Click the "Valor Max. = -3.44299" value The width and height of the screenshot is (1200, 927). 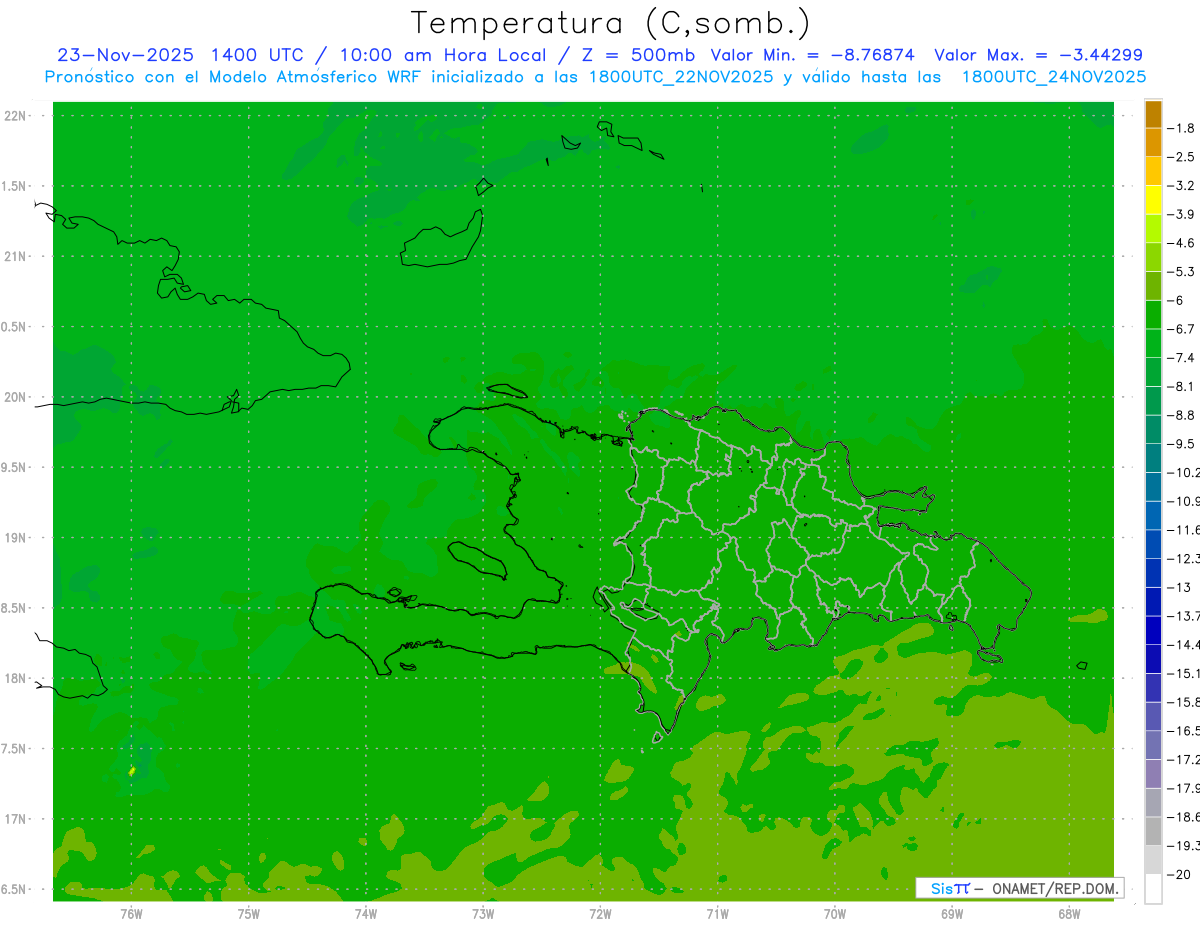pyautogui.click(x=1038, y=55)
